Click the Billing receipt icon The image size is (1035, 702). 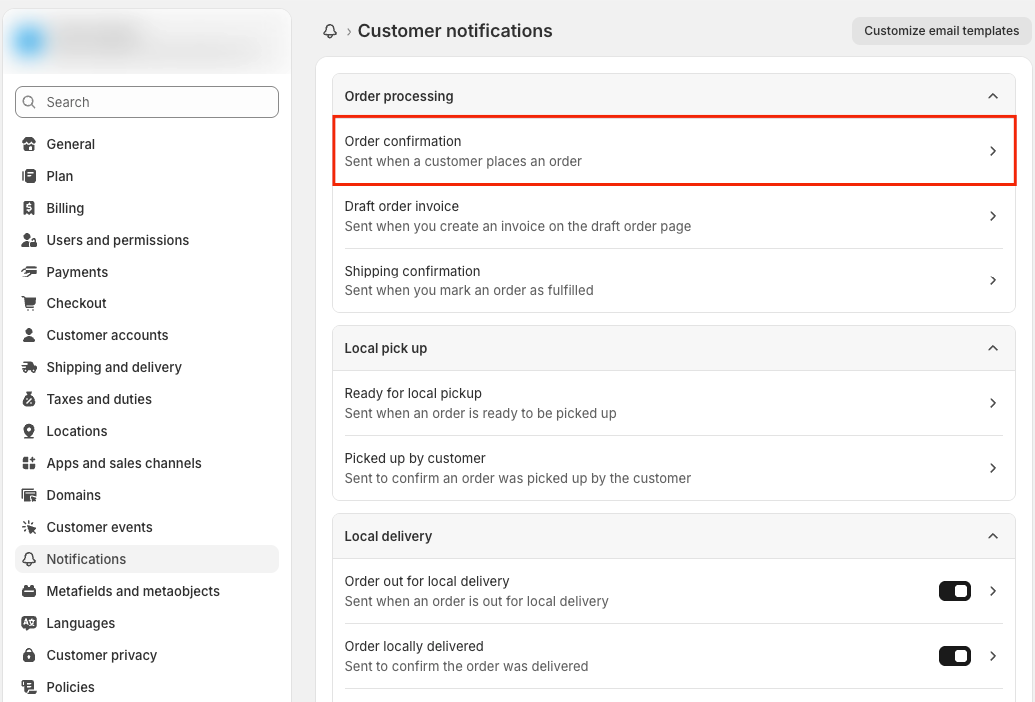pyautogui.click(x=29, y=208)
